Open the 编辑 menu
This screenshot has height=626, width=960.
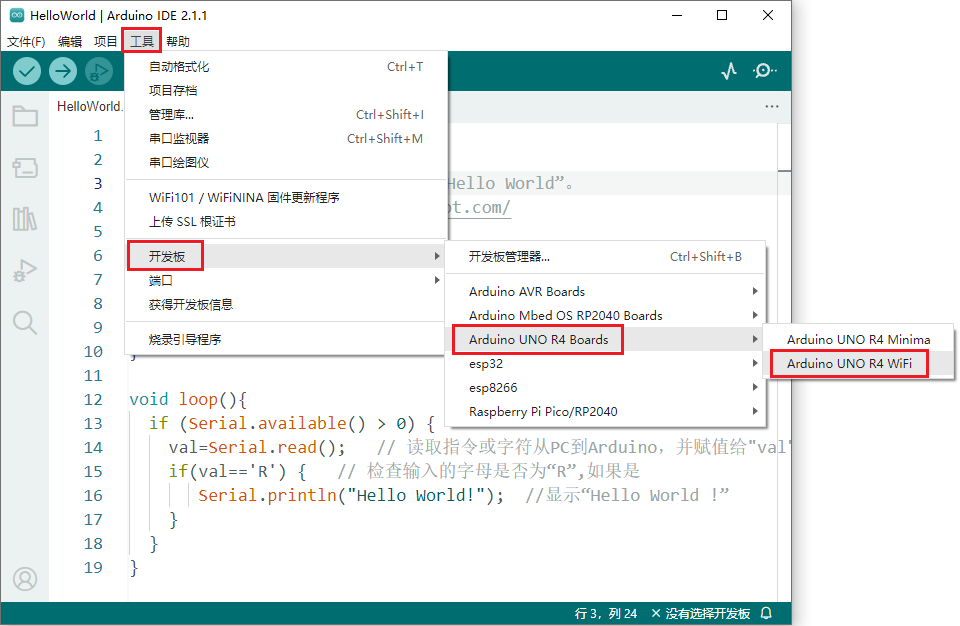[x=70, y=42]
